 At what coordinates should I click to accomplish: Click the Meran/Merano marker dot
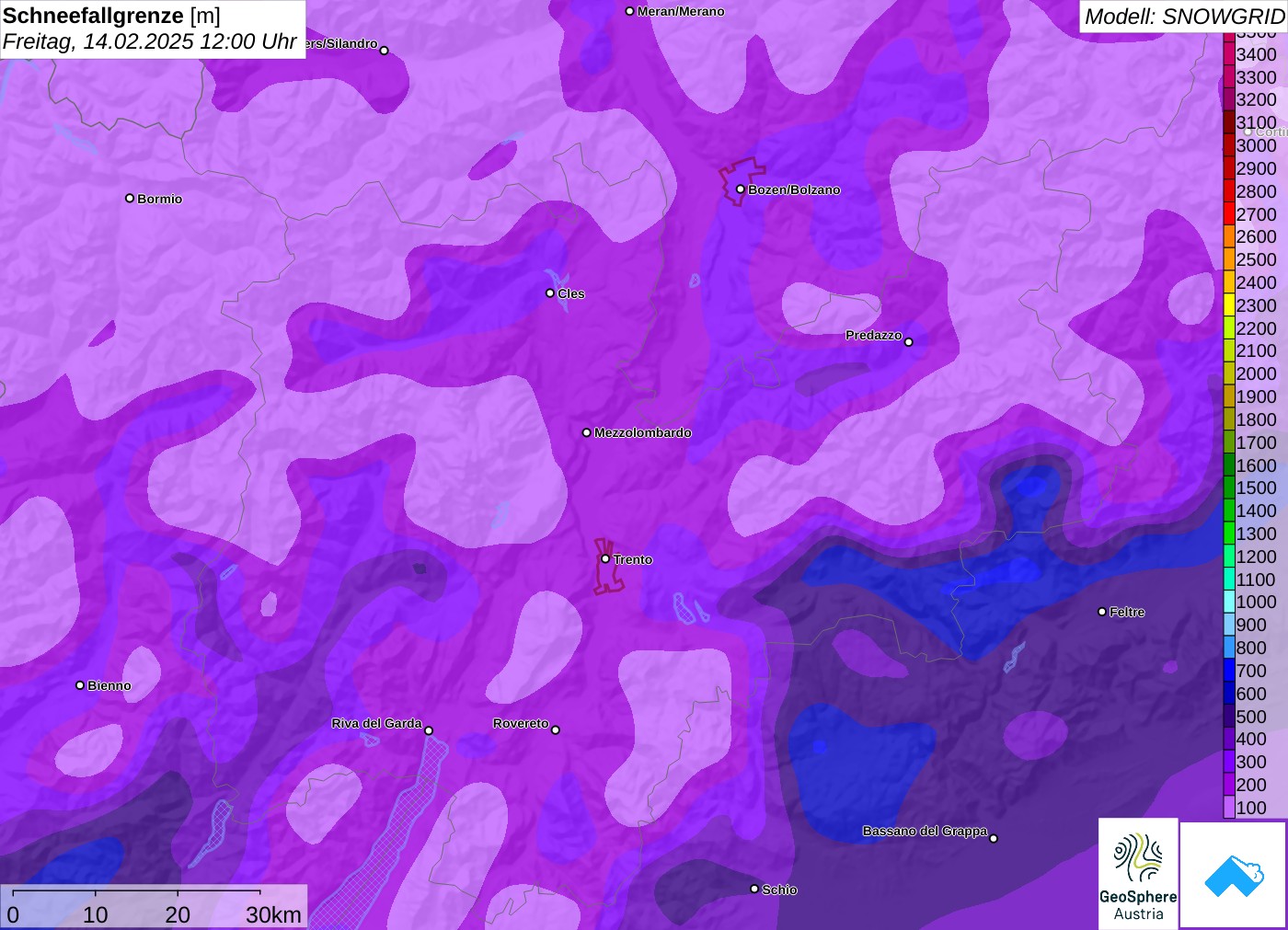pos(629,11)
